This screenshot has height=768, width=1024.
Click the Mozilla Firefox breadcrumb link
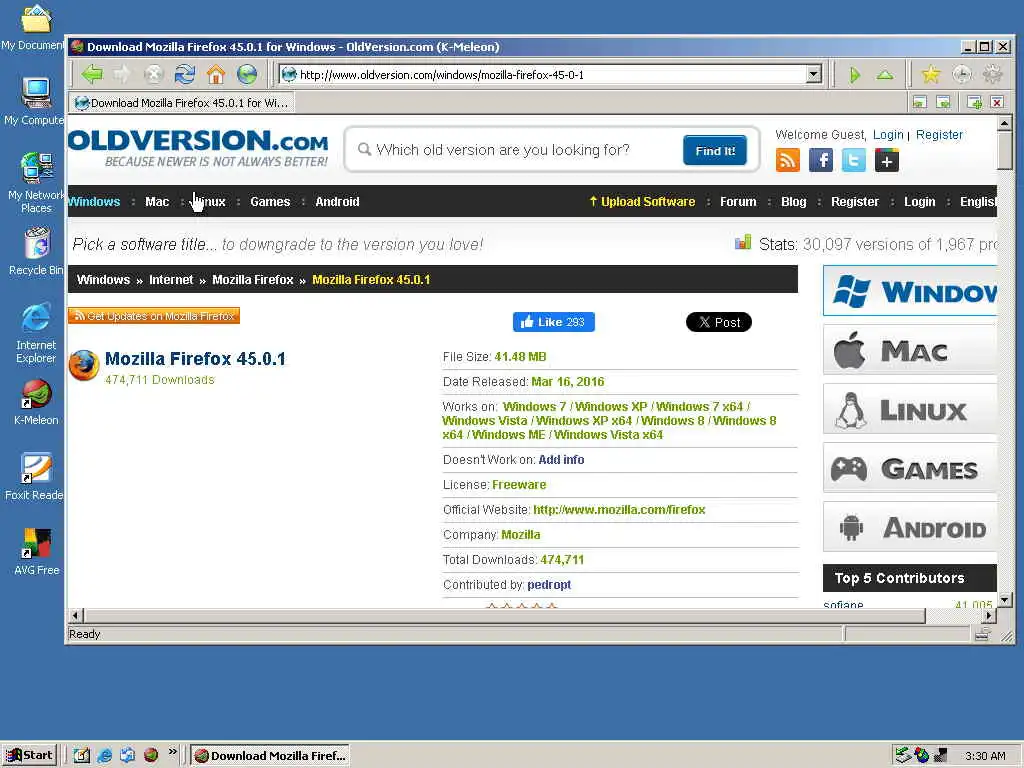click(x=253, y=280)
